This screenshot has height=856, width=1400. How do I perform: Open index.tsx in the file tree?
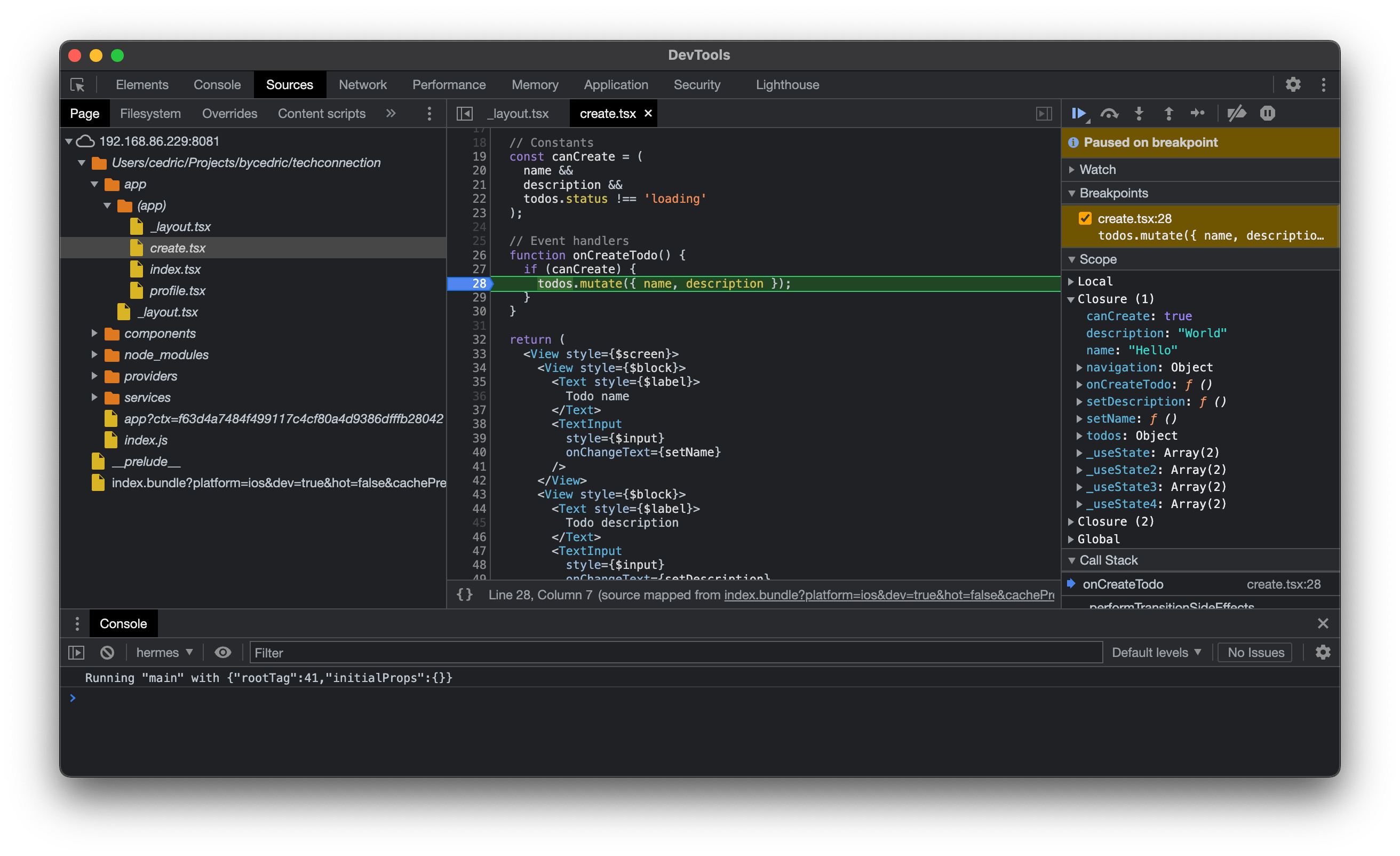tap(175, 270)
